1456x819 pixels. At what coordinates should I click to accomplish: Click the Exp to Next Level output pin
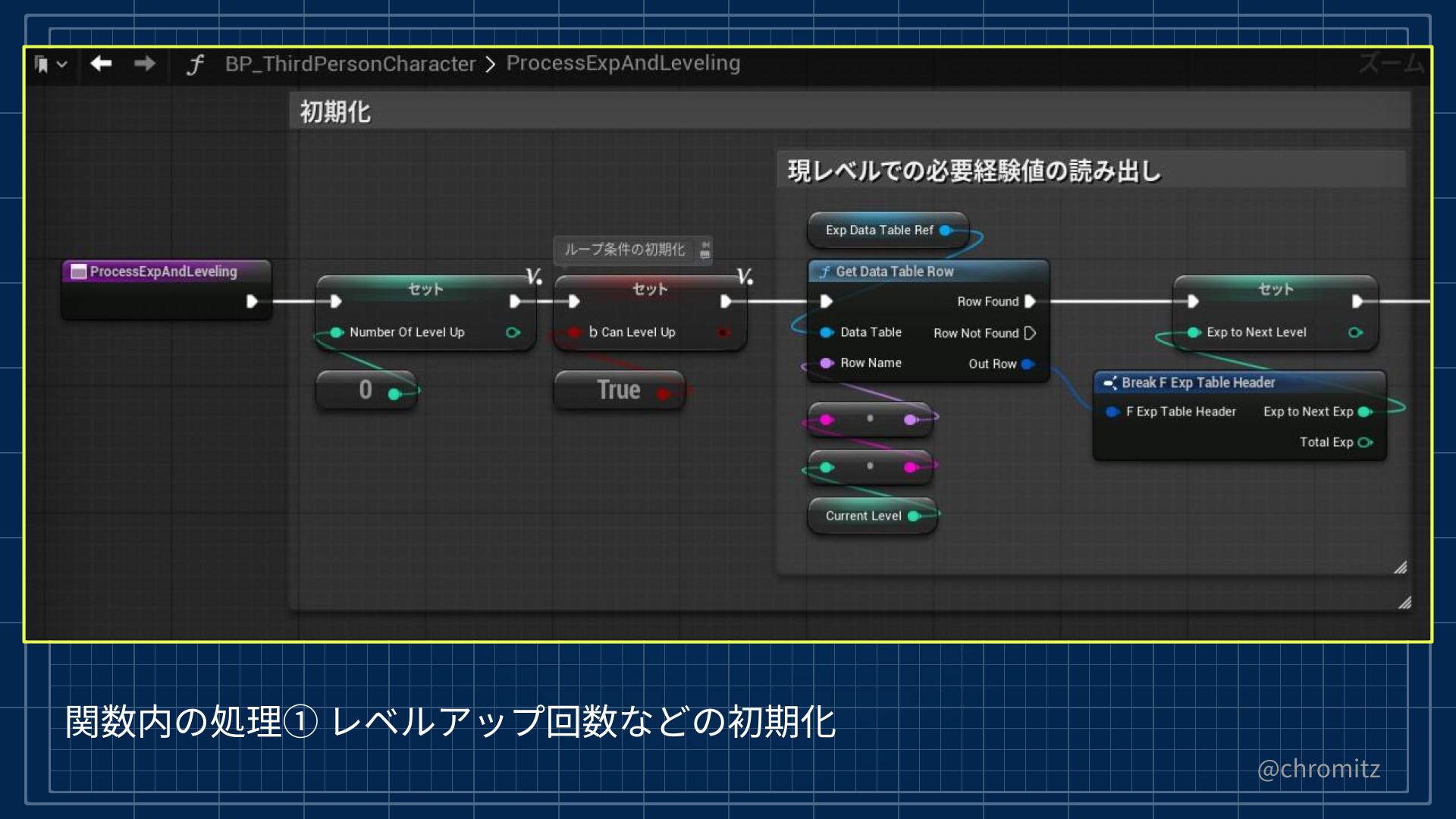1355,332
